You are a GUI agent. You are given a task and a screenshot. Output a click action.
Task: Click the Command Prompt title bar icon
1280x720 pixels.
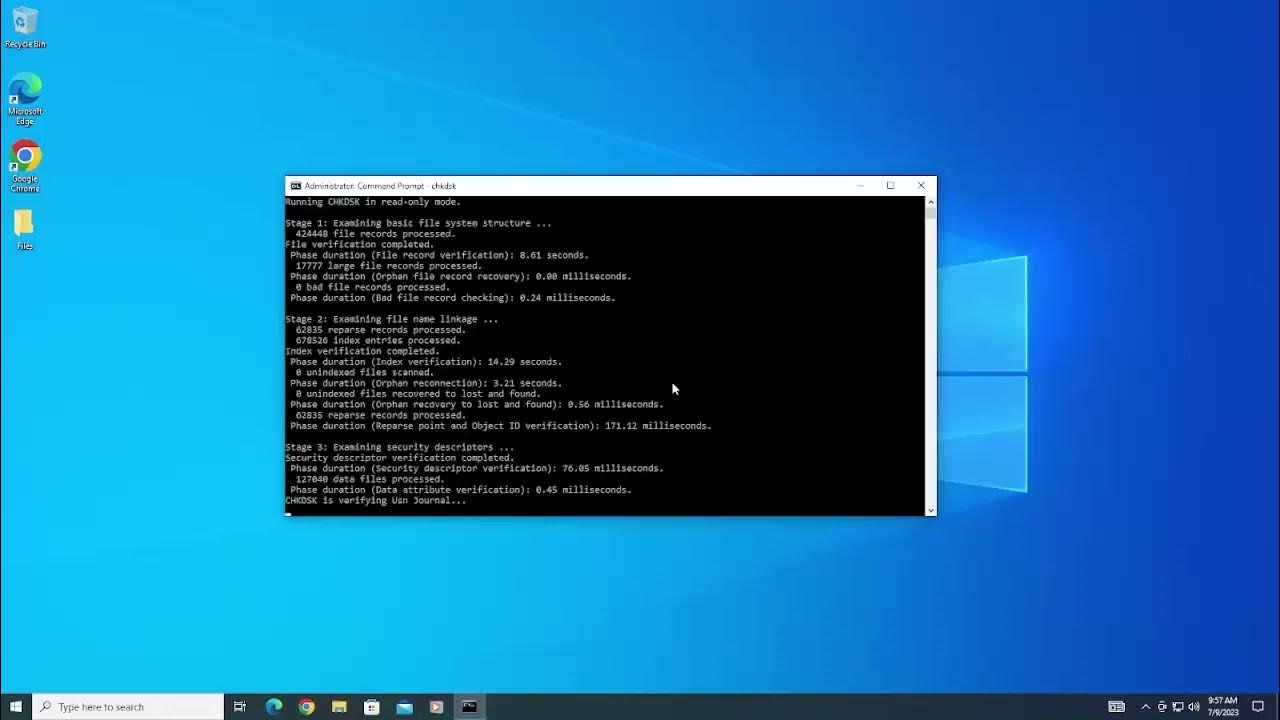click(295, 186)
